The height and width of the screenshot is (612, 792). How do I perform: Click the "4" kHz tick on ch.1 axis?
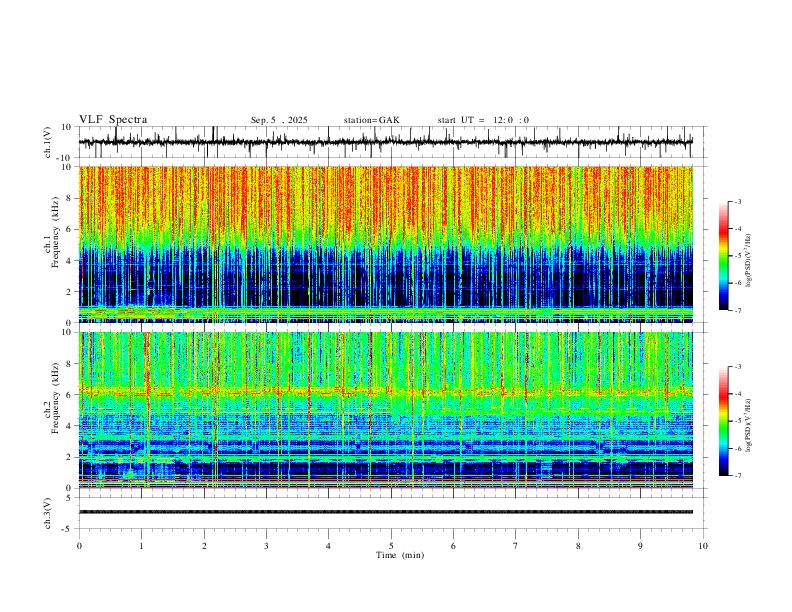coord(69,261)
